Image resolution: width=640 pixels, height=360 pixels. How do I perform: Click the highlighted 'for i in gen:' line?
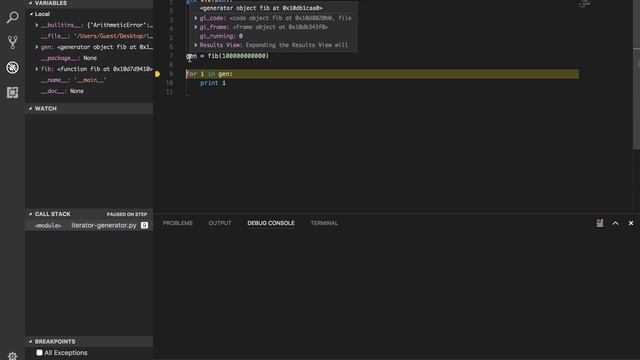tap(382, 74)
